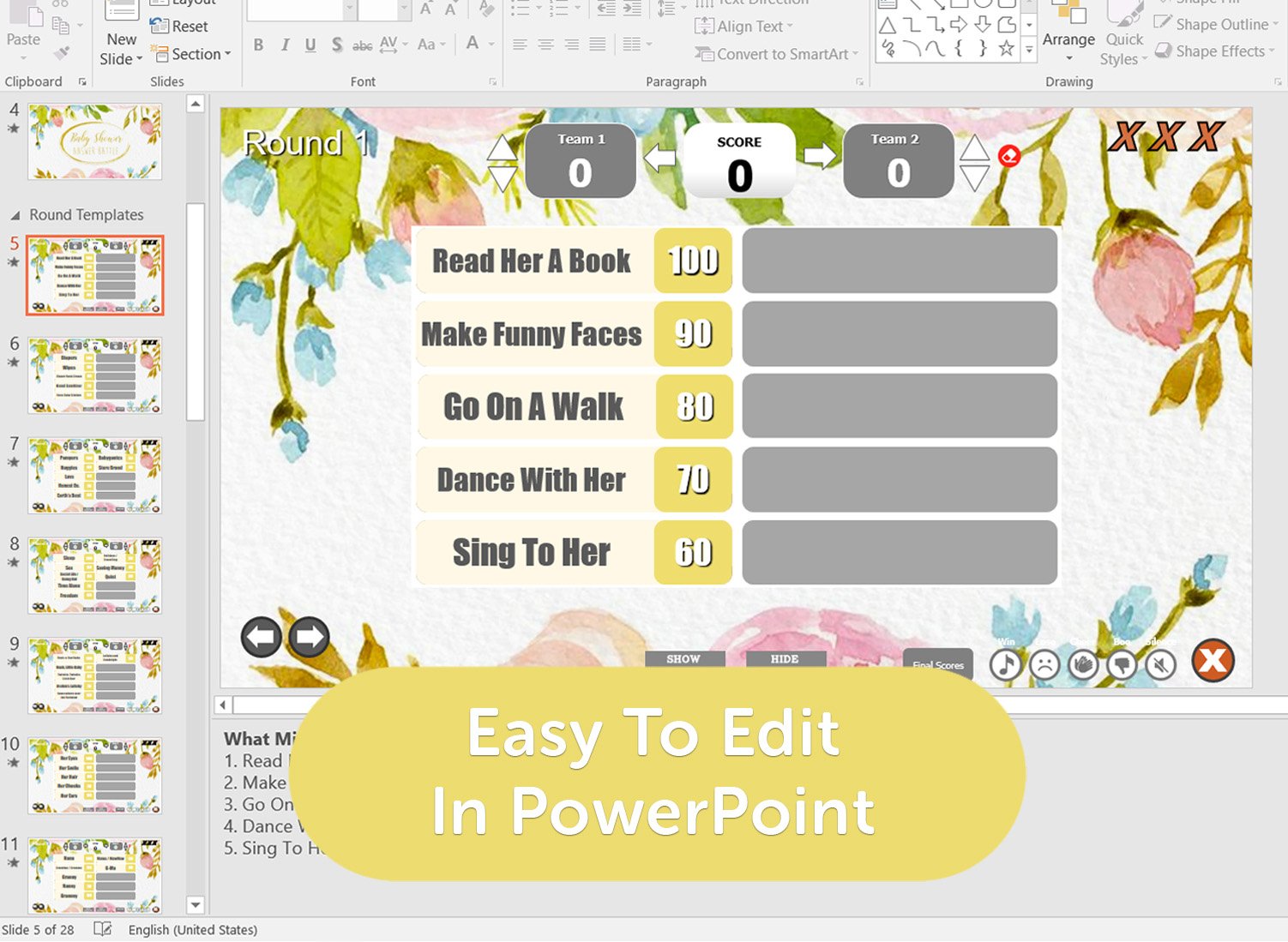Screen dimensions: 1288x942
Task: Open the Font dialog launcher
Action: click(x=493, y=82)
